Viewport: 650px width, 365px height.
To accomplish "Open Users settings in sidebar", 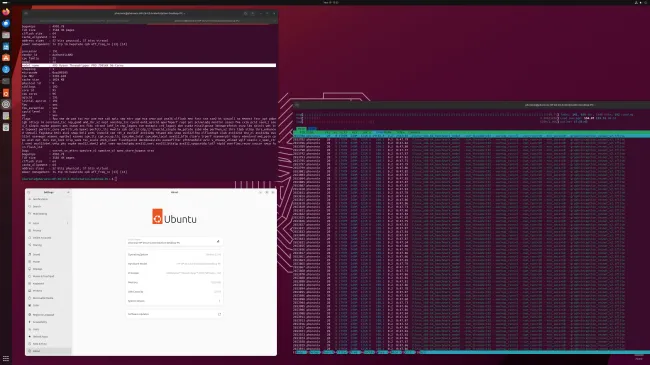I will tap(48, 329).
